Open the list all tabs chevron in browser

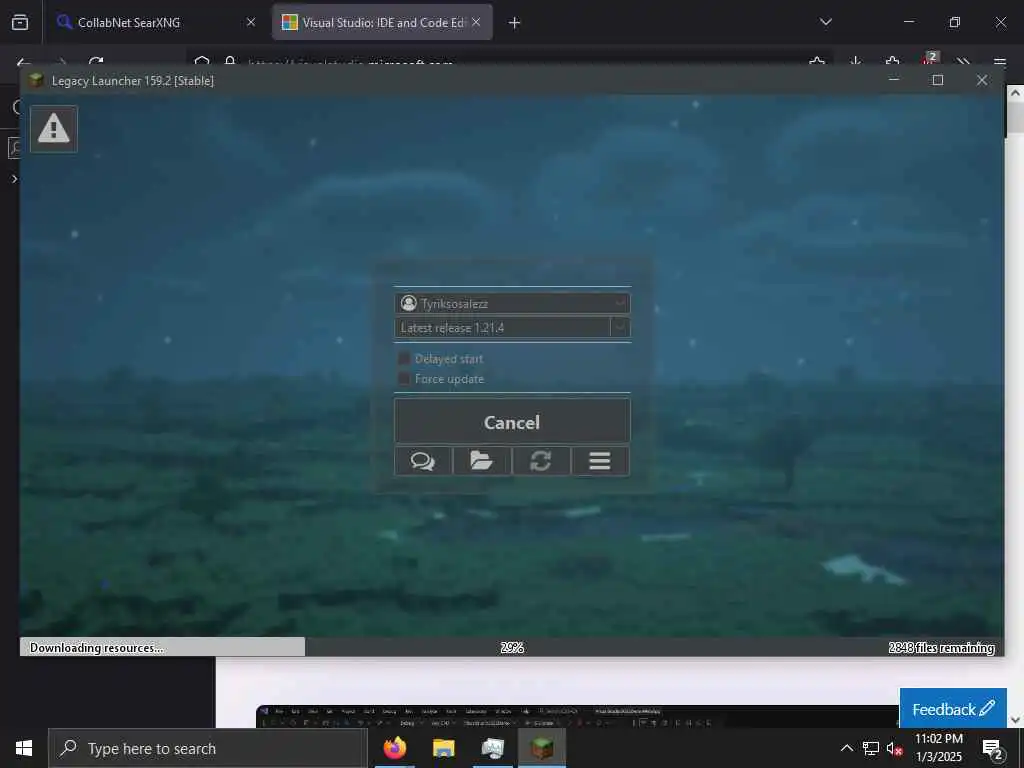[x=825, y=22]
